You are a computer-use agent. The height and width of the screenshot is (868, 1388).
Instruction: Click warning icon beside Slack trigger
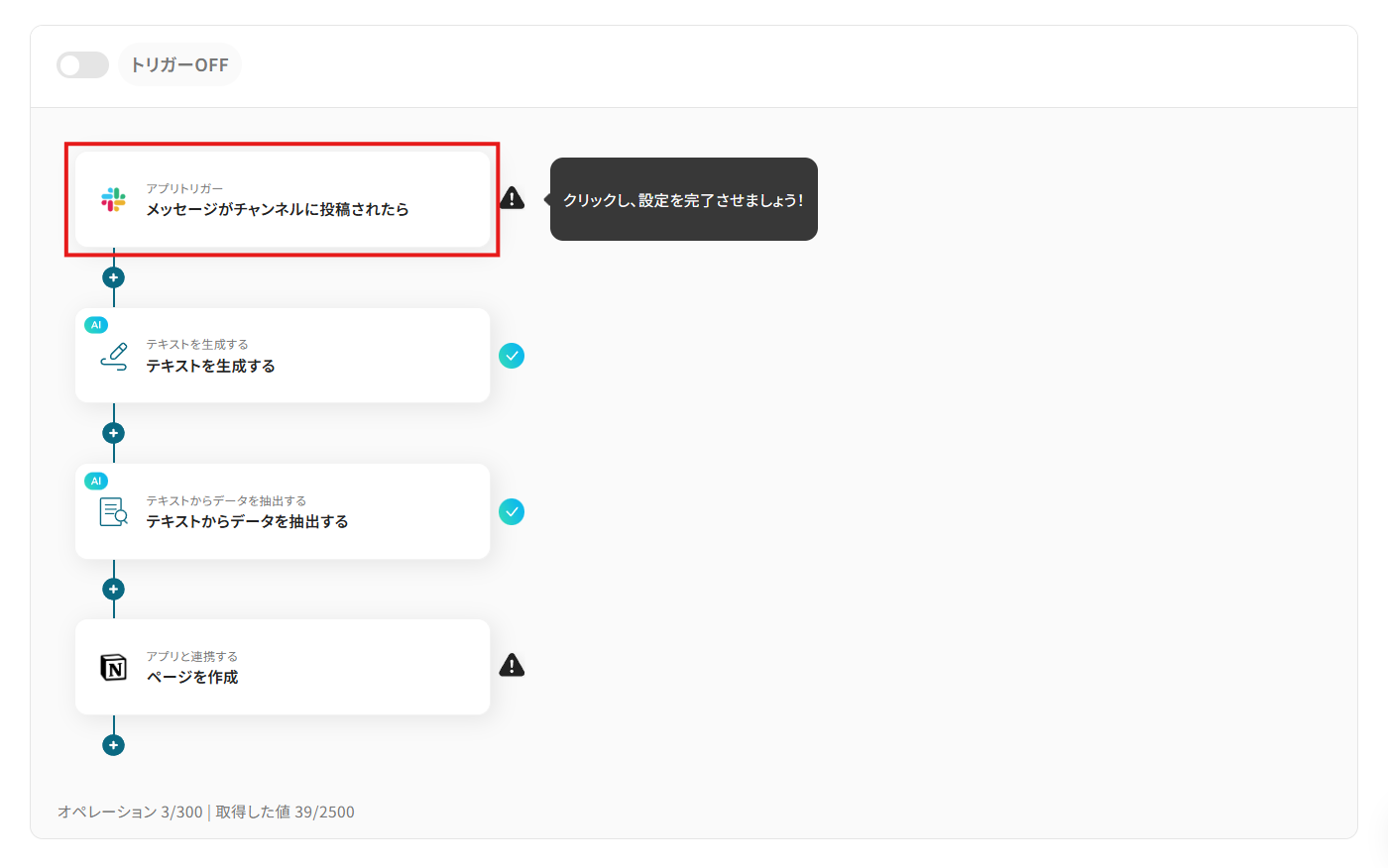(x=512, y=198)
